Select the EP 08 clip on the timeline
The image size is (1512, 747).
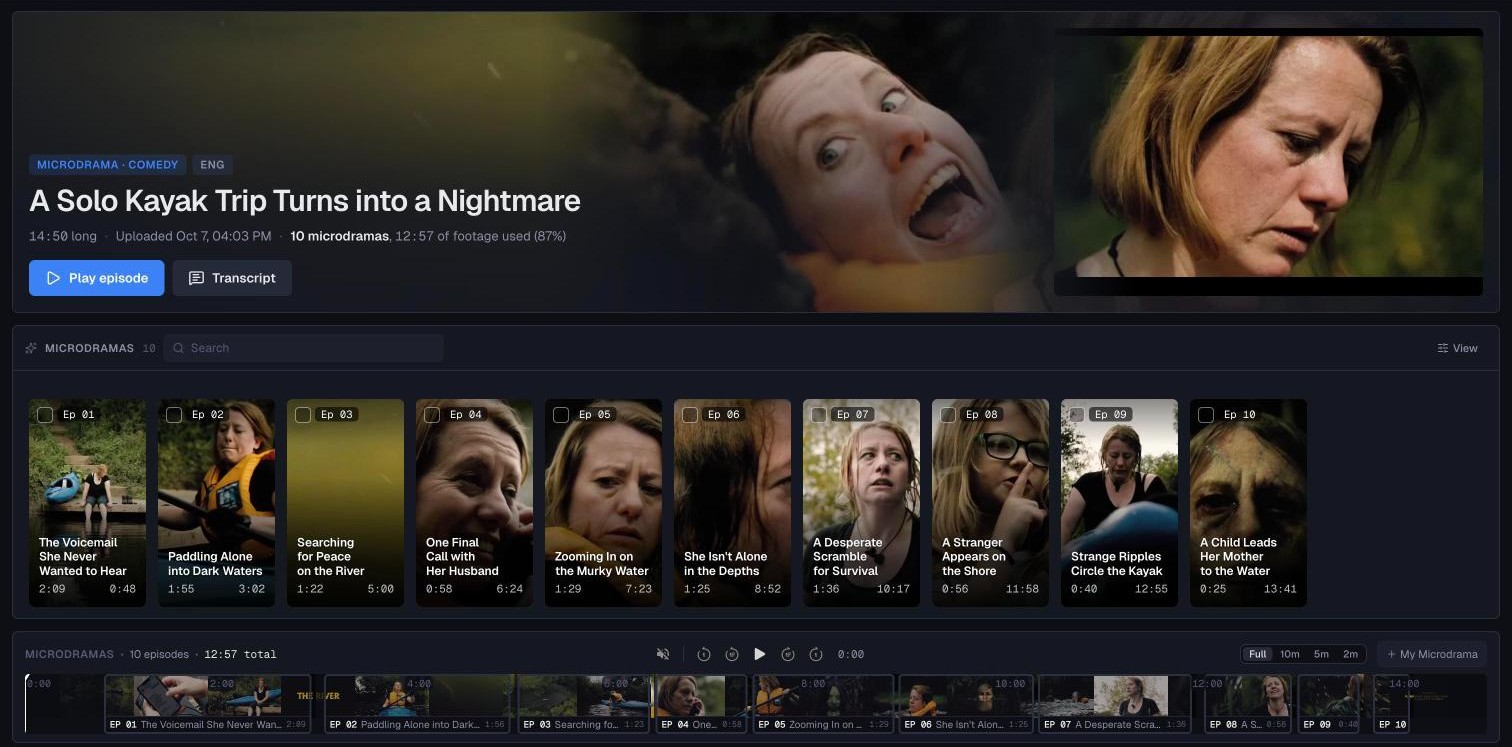point(1248,704)
